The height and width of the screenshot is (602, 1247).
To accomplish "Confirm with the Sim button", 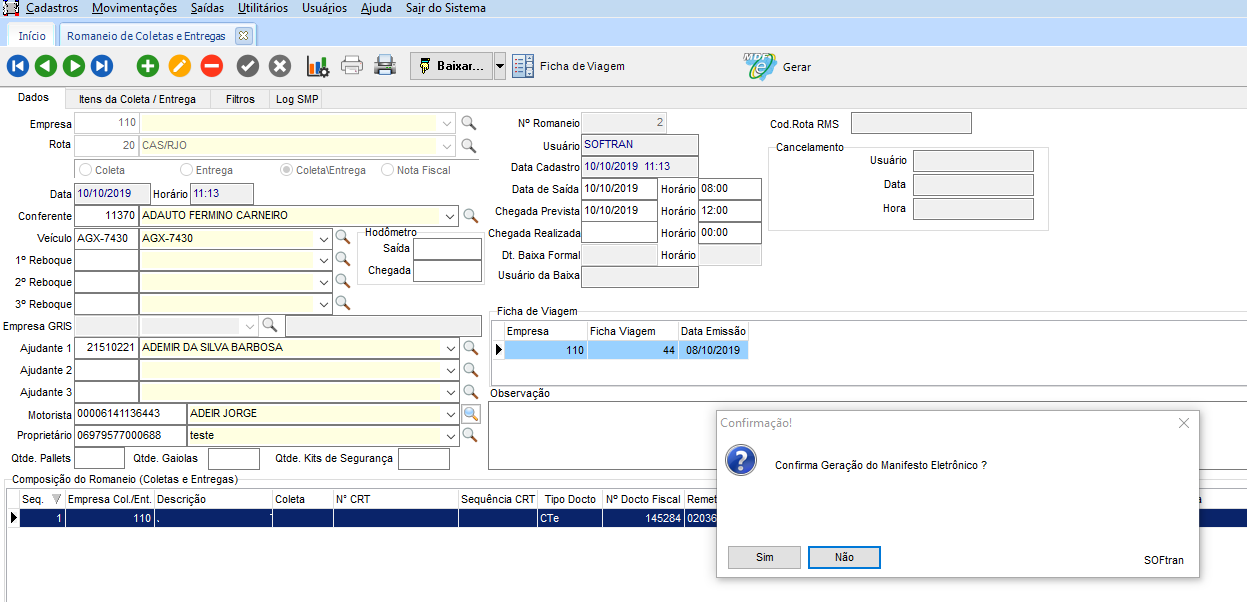I will 764,557.
